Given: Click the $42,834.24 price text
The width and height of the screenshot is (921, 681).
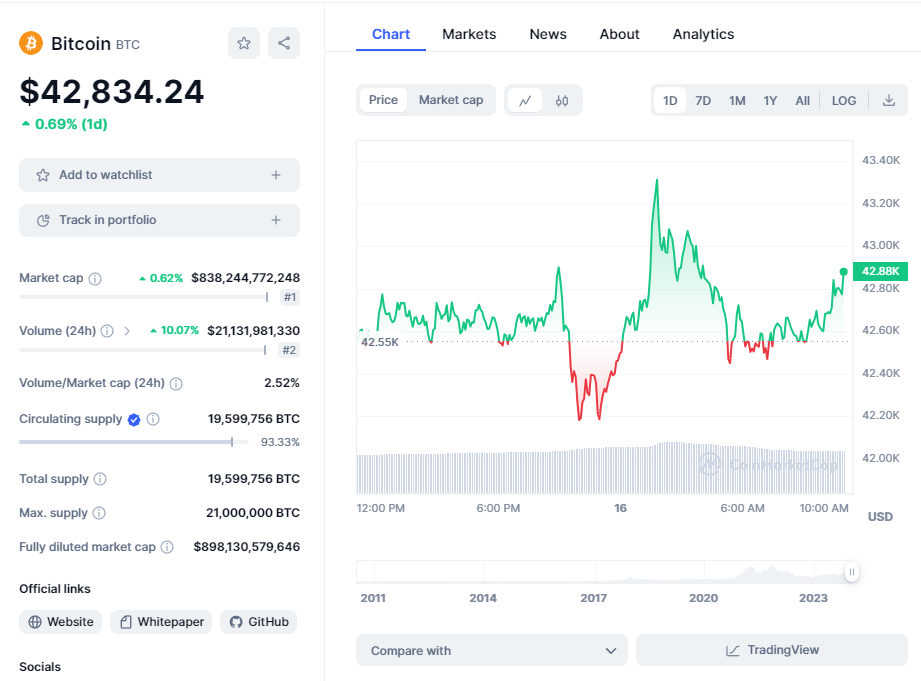Looking at the screenshot, I should tap(112, 92).
